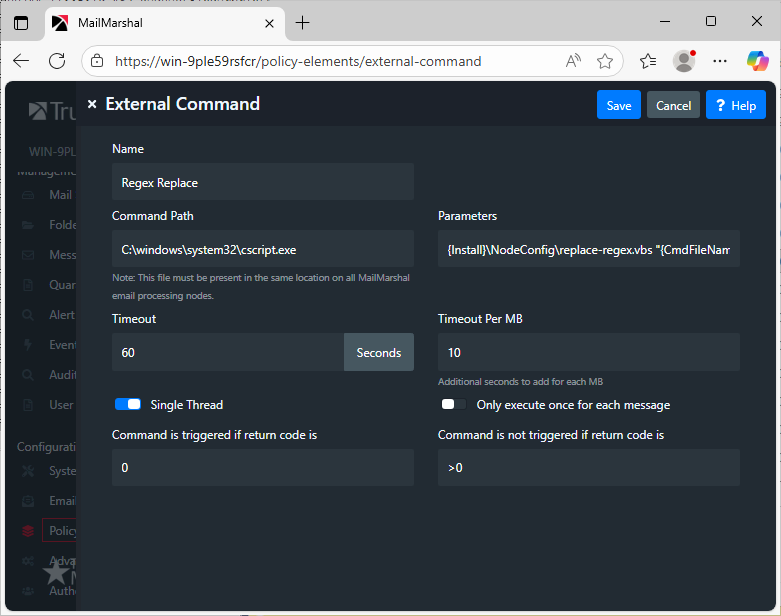Click the Timeout Per MB field
781x616 pixels.
tap(588, 352)
